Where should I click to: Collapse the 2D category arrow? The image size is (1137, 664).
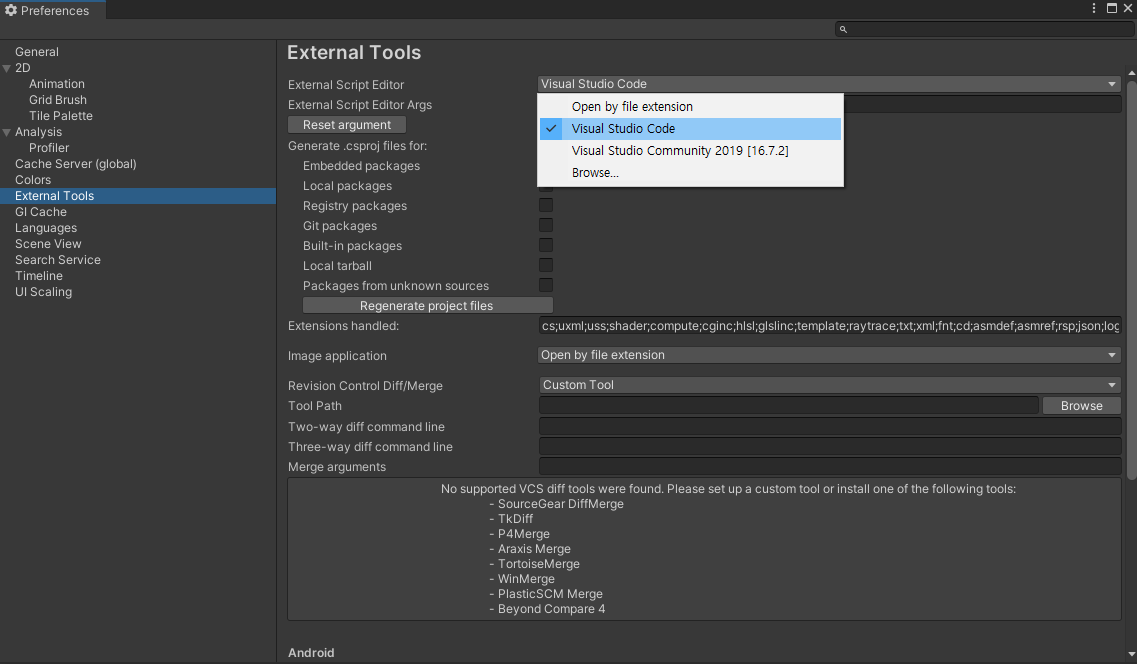click(x=7, y=68)
